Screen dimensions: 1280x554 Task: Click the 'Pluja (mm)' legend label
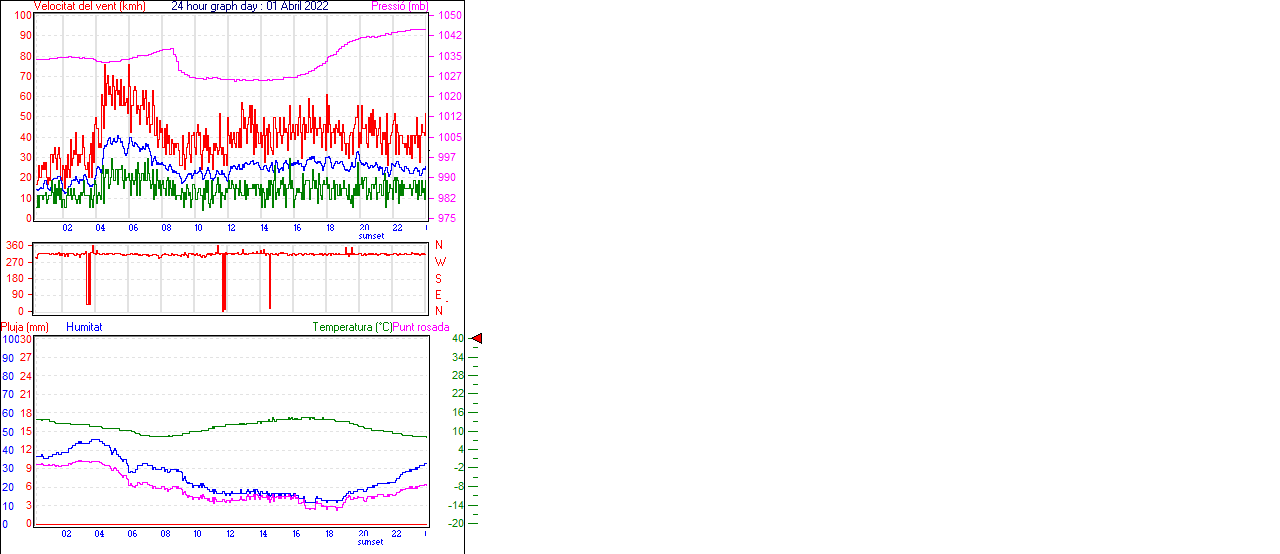point(25,327)
